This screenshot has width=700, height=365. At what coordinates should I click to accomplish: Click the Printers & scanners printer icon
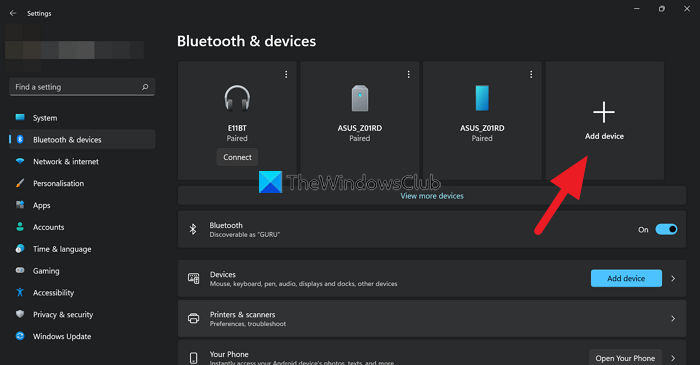[x=193, y=319]
